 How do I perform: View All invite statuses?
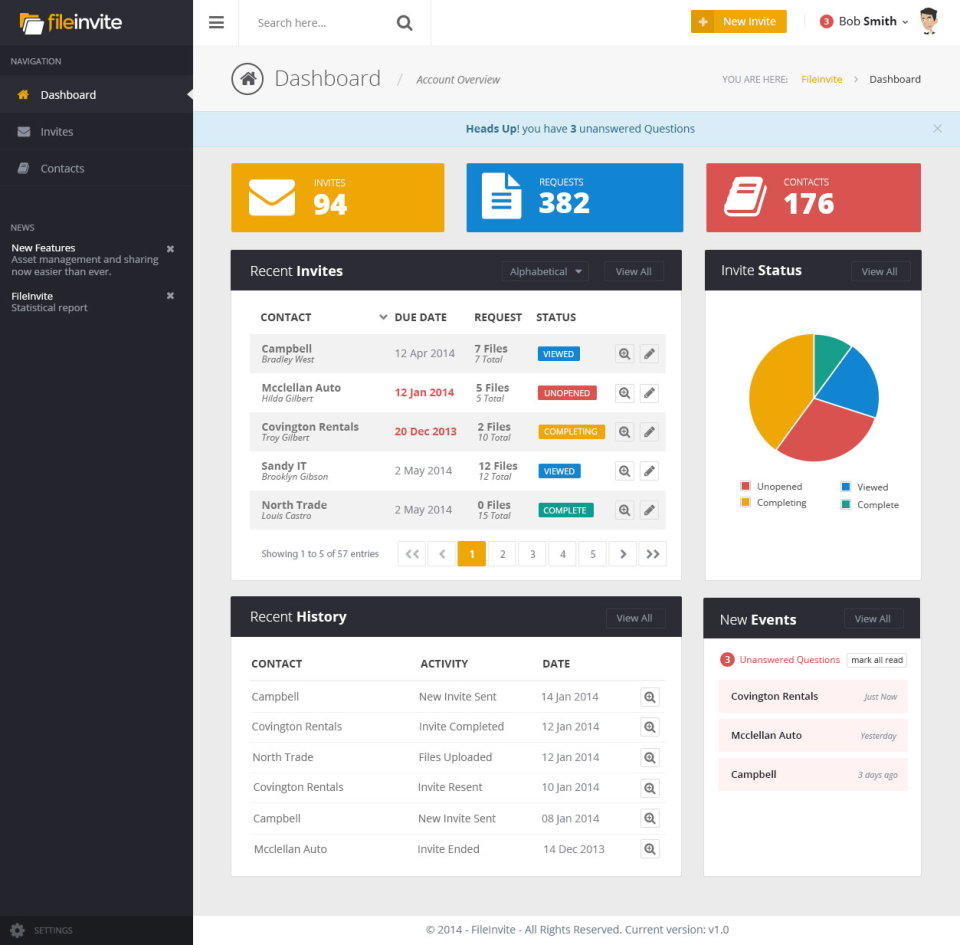tap(880, 270)
